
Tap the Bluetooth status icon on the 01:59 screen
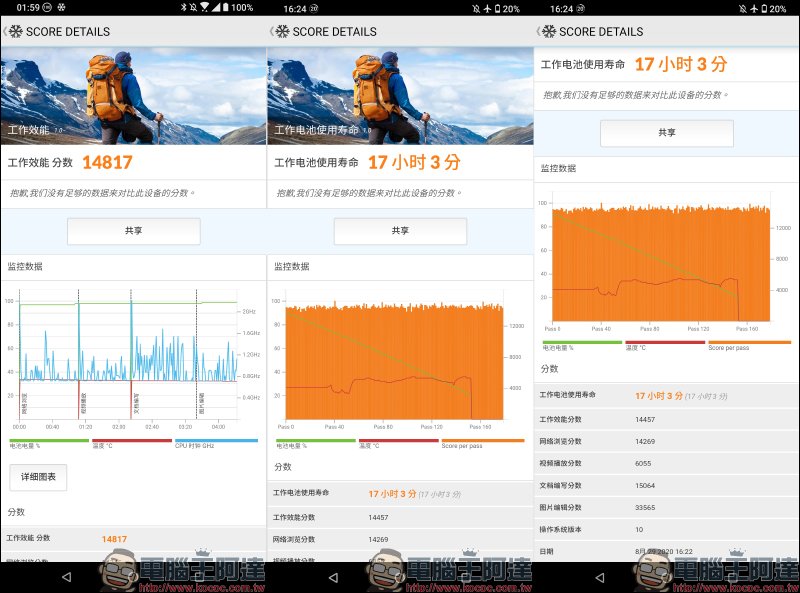pyautogui.click(x=183, y=8)
